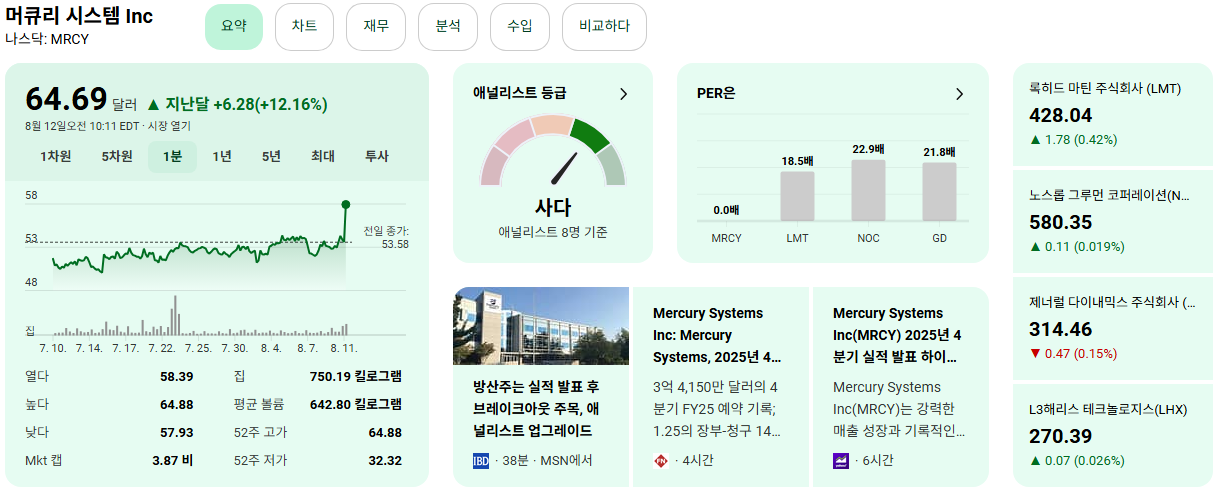The width and height of the screenshot is (1222, 491).
Task: Click the Mkt 캡 value 3.87 비
Action: click(173, 460)
